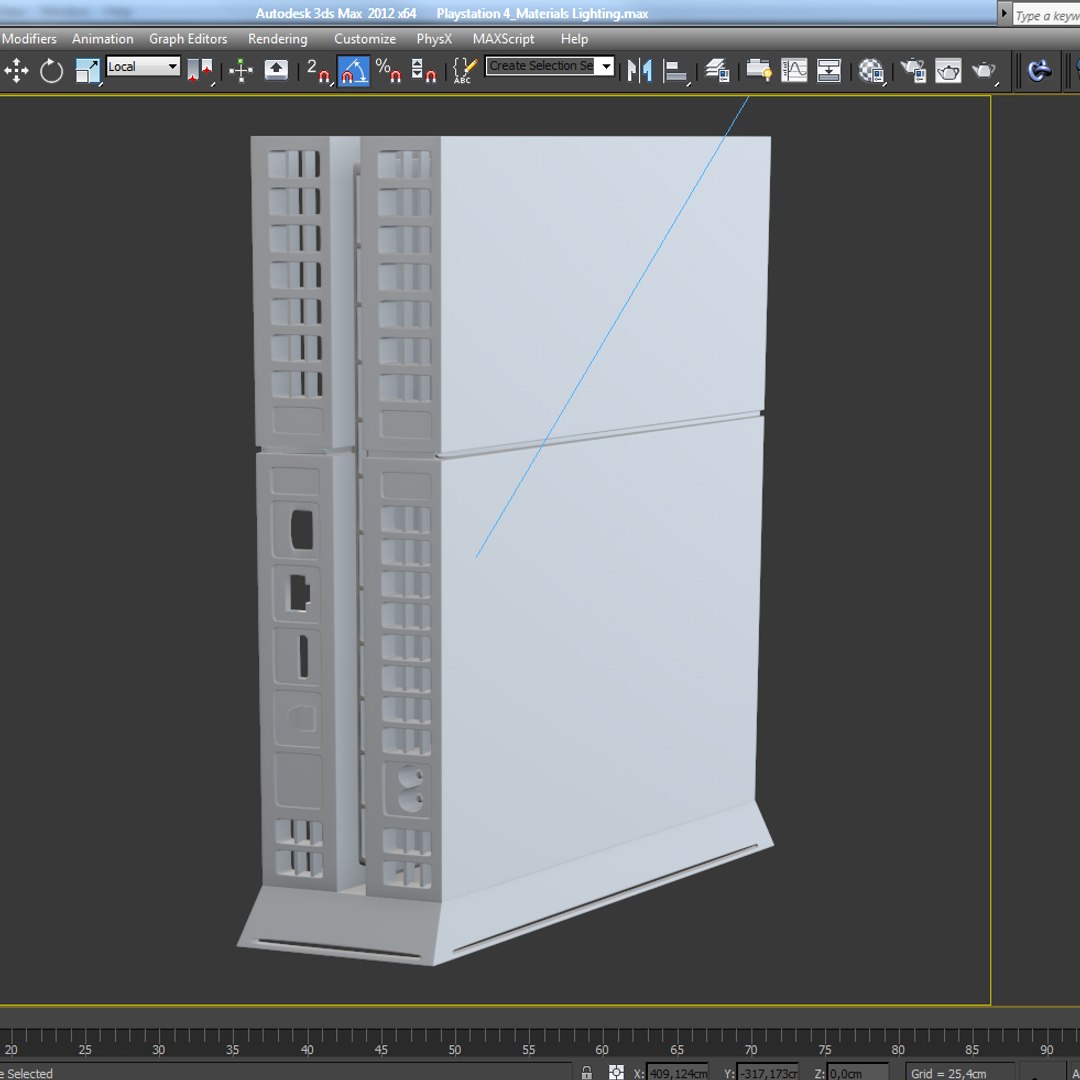Toggle the Selection Lock padlock icon
Screen dimensions: 1080x1080
tap(587, 1072)
